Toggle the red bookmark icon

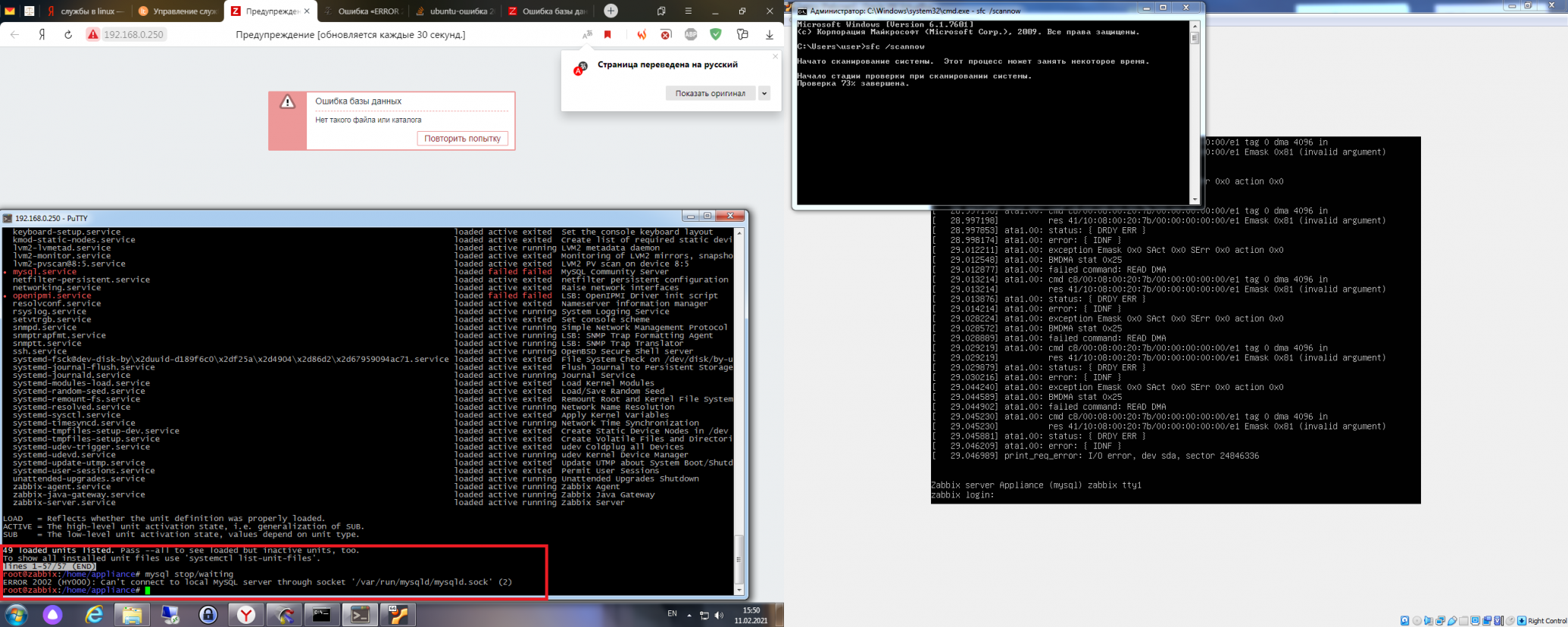tap(608, 35)
